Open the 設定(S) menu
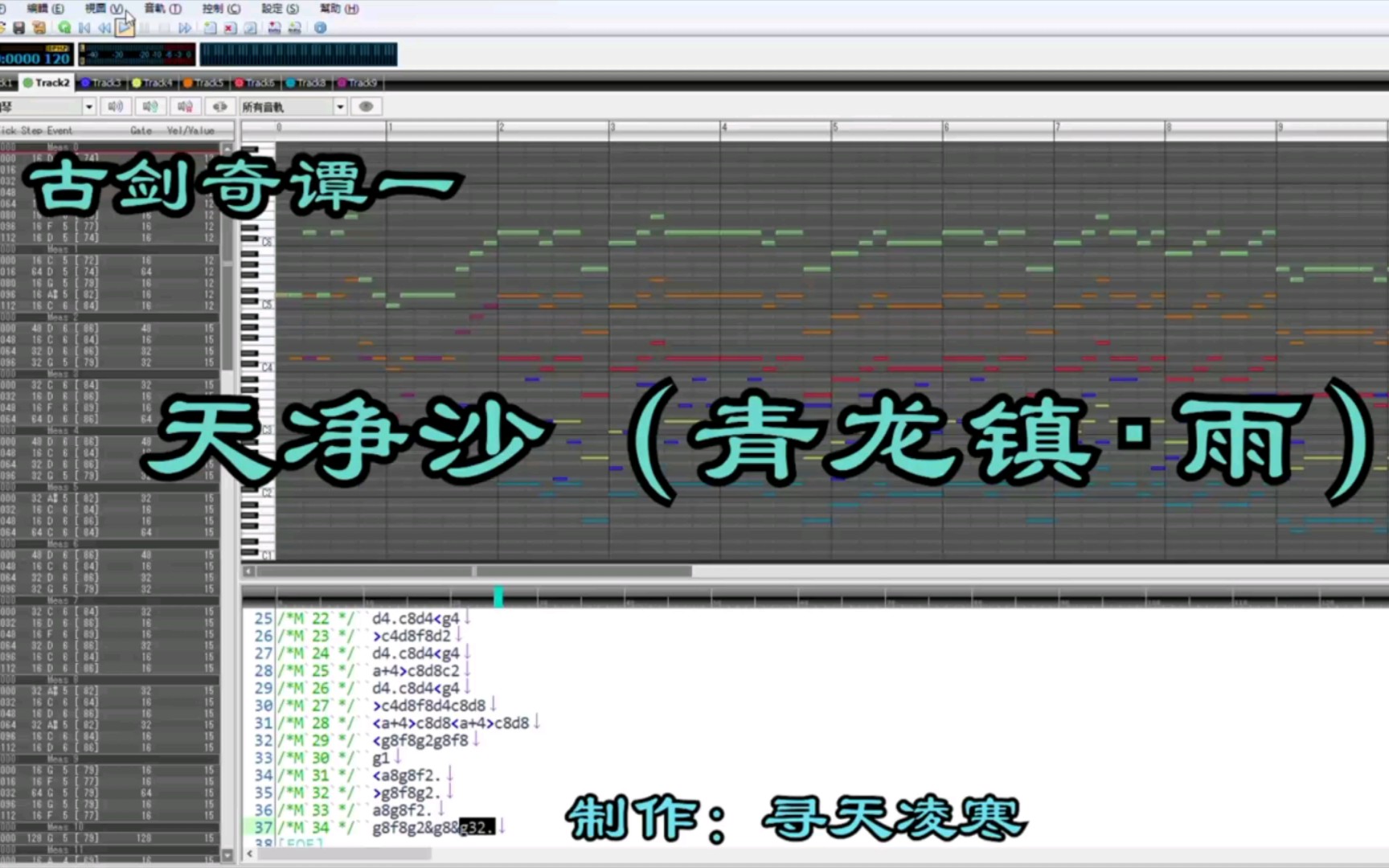The width and height of the screenshot is (1389, 868). click(280, 8)
